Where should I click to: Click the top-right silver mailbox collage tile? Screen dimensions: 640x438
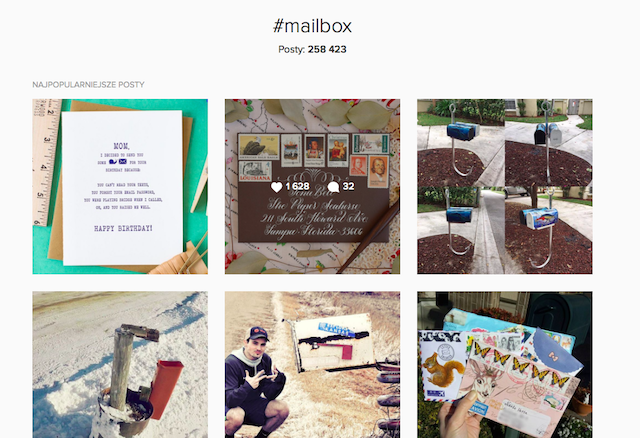(549, 143)
